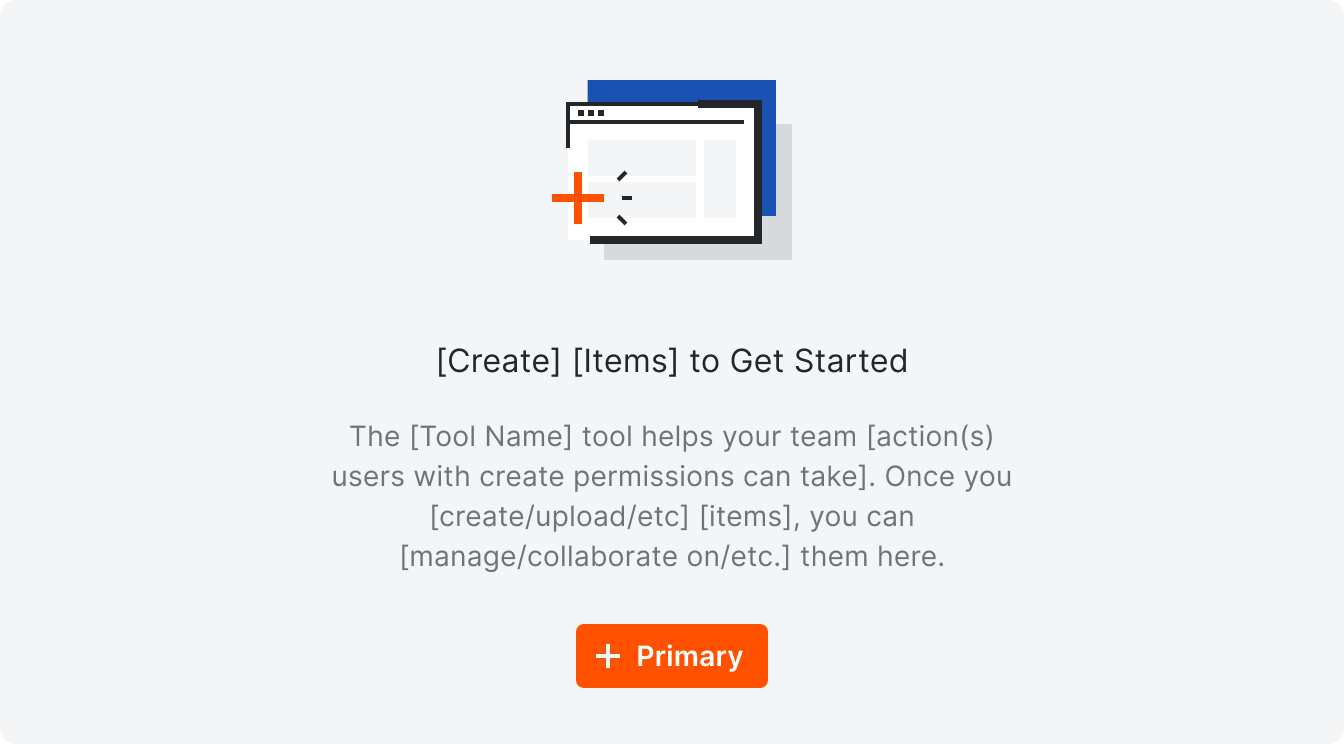
Task: Click the "[Create] [Items] to Get Started" heading
Action: 672,361
